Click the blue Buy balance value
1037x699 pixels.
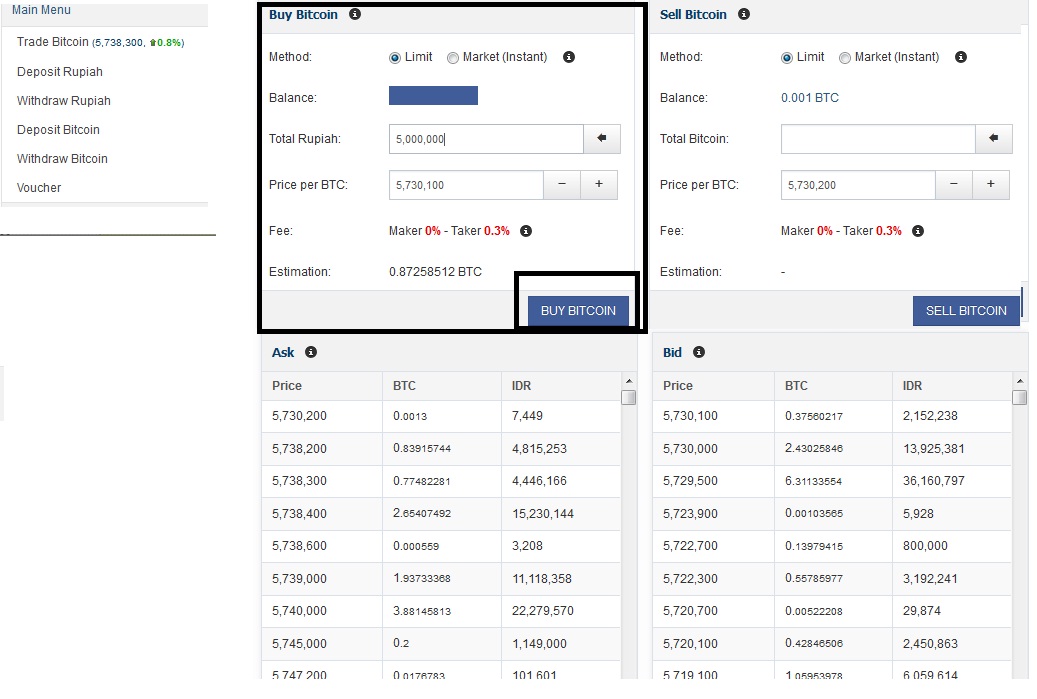pos(433,95)
